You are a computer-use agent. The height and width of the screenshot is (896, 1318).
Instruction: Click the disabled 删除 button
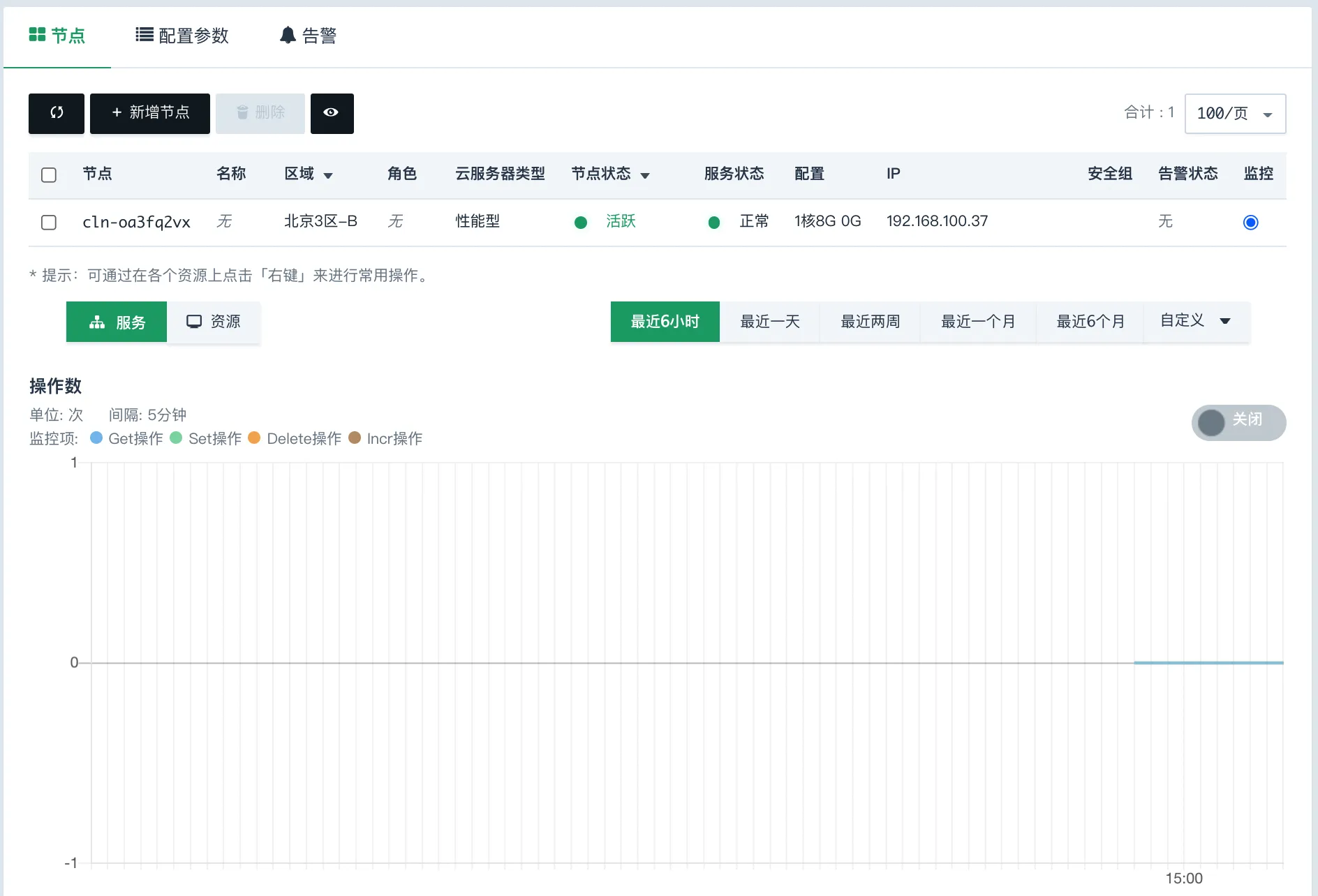(x=260, y=113)
